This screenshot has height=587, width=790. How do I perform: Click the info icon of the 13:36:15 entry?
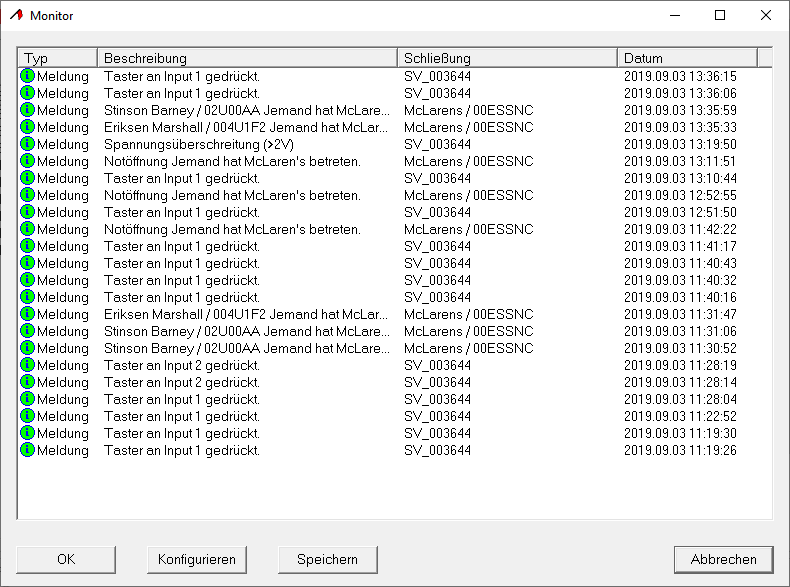click(x=27, y=76)
